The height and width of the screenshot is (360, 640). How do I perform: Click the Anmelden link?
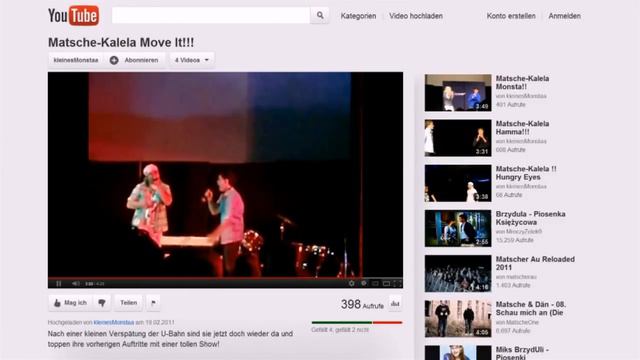564,16
